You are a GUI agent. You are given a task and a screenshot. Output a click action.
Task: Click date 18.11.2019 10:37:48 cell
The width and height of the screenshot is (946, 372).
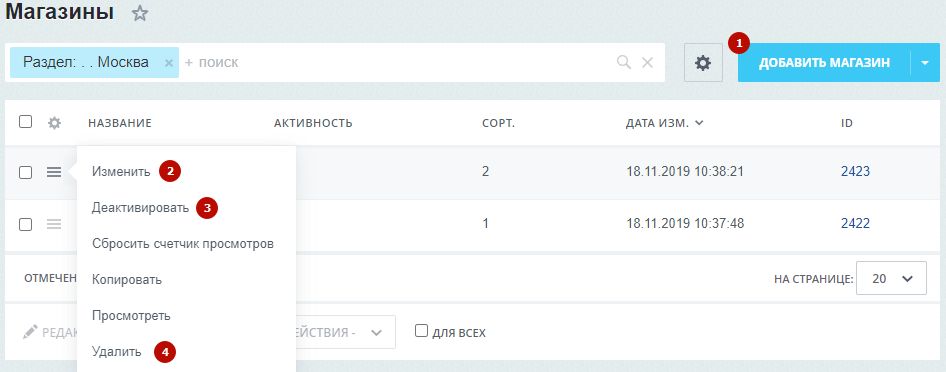pyautogui.click(x=685, y=224)
